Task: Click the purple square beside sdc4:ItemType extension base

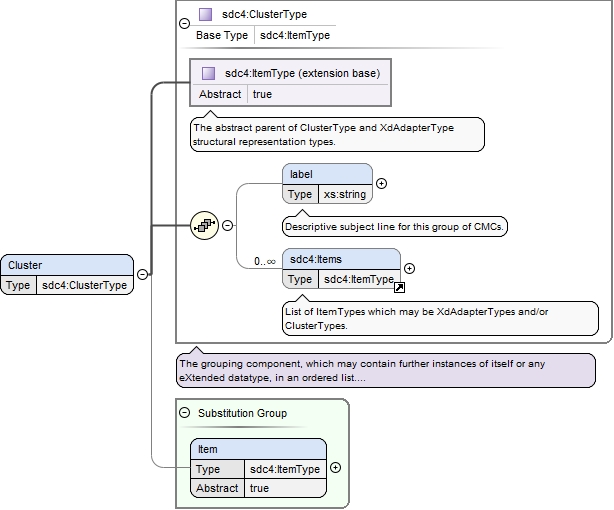Action: 208,73
